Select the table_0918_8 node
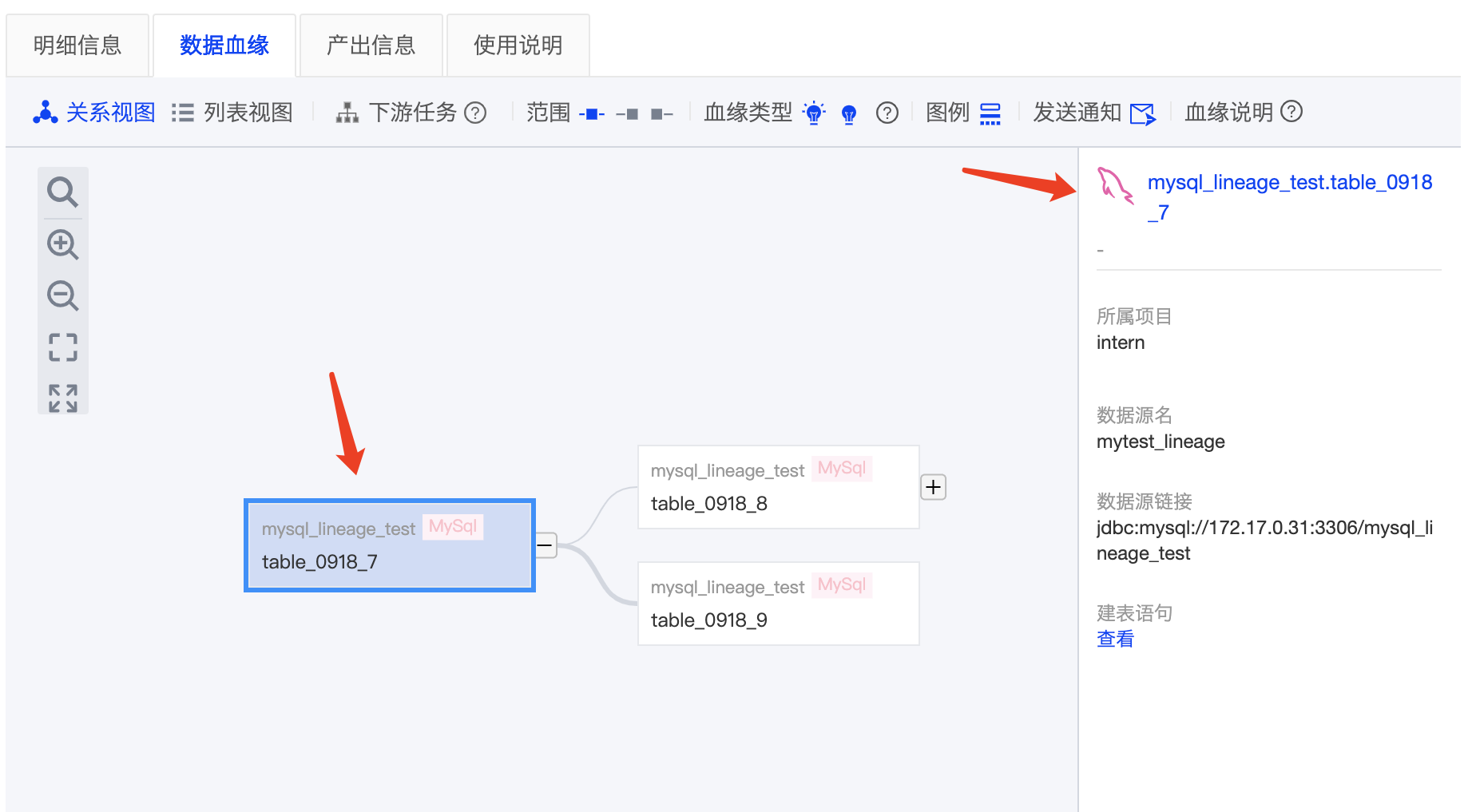Image resolution: width=1472 pixels, height=812 pixels. coord(779,487)
